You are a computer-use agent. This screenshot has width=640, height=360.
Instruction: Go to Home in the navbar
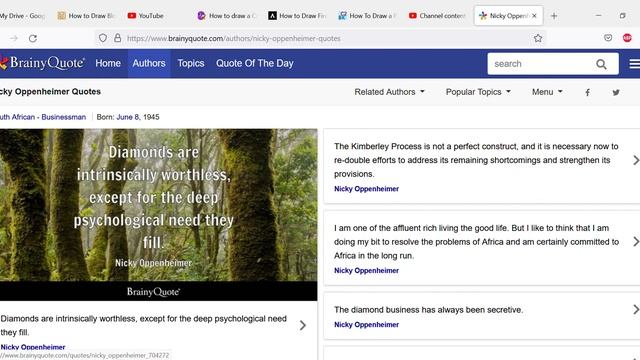[108, 63]
